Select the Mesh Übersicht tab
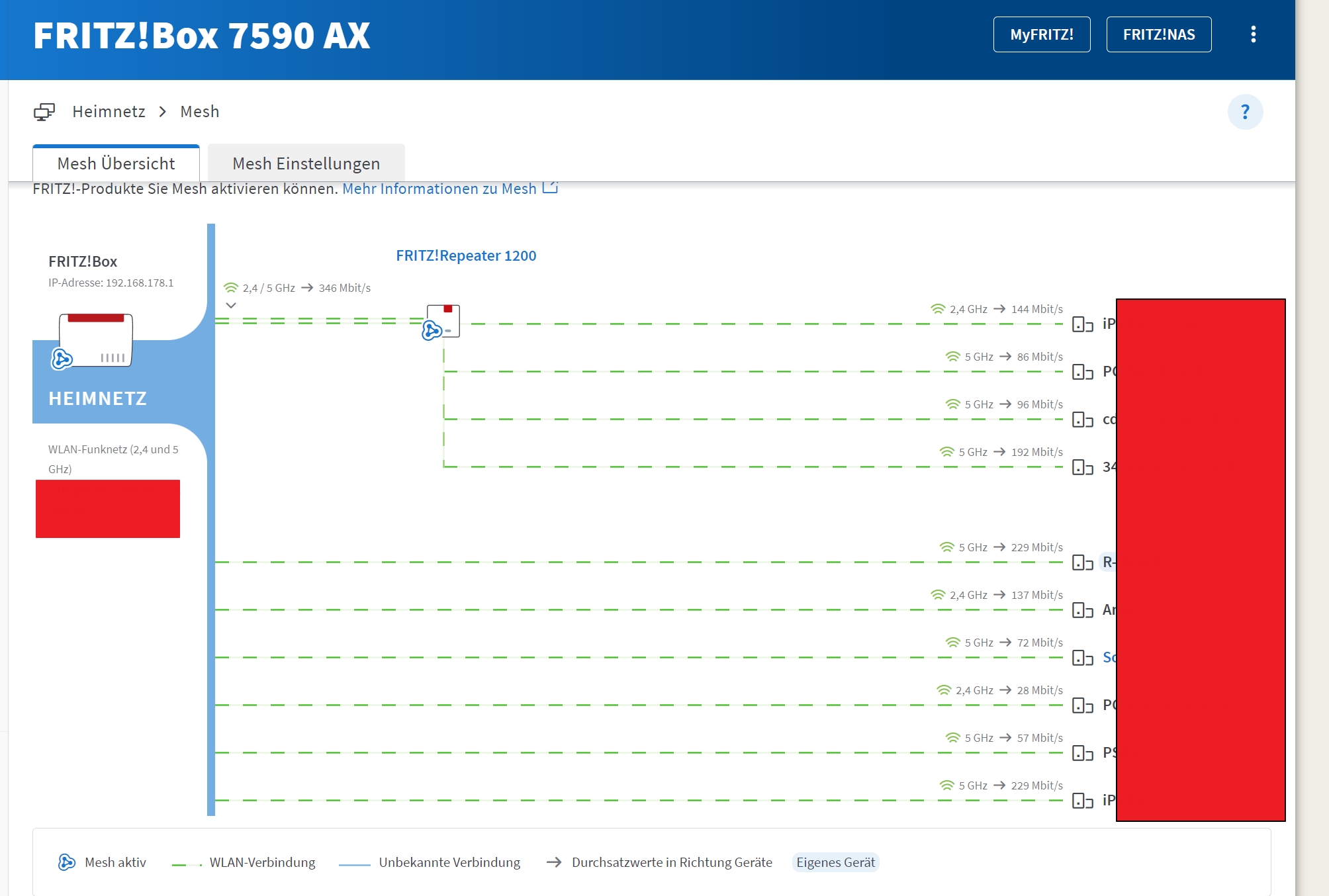Image resolution: width=1329 pixels, height=896 pixels. (116, 163)
